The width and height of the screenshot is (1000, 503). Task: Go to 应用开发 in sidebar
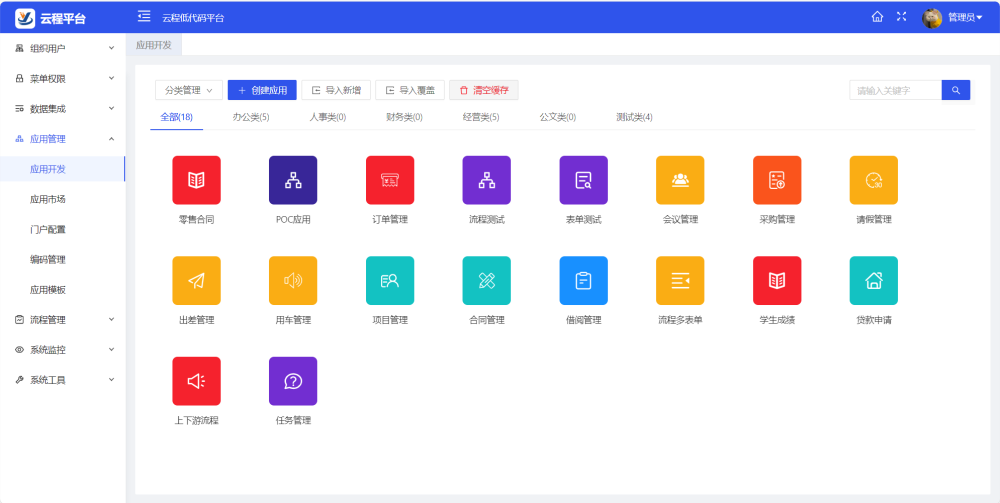click(x=62, y=169)
